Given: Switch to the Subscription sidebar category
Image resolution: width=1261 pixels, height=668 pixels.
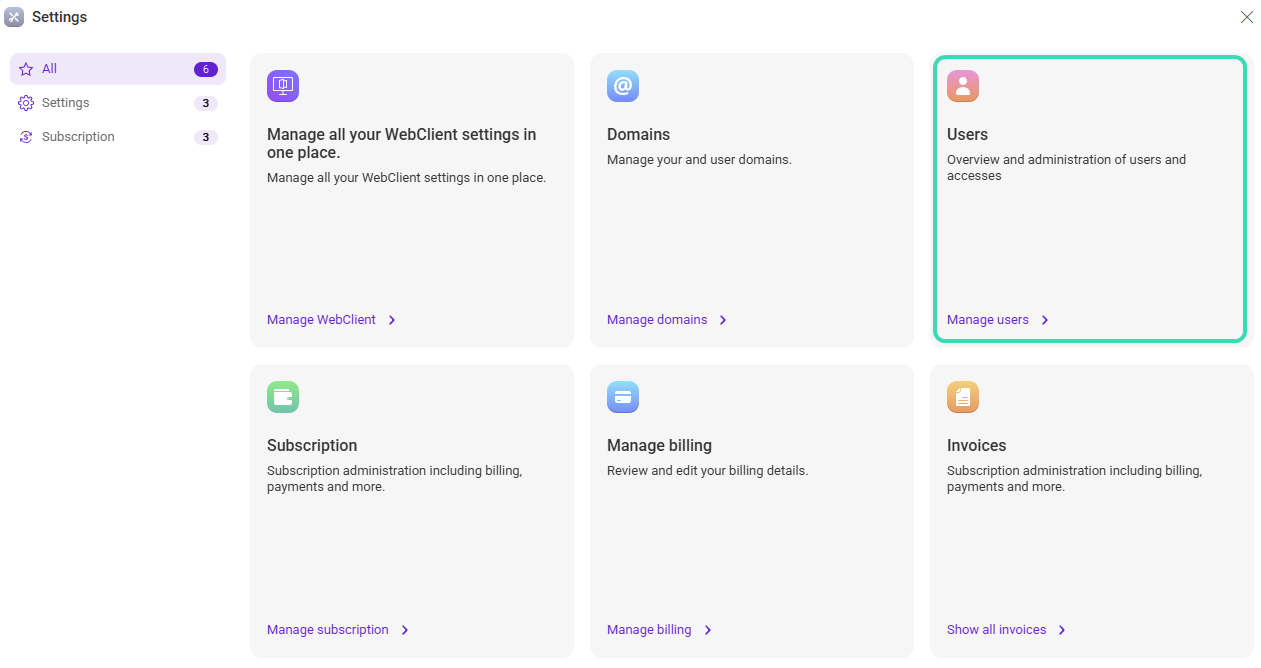Looking at the screenshot, I should click(x=78, y=137).
